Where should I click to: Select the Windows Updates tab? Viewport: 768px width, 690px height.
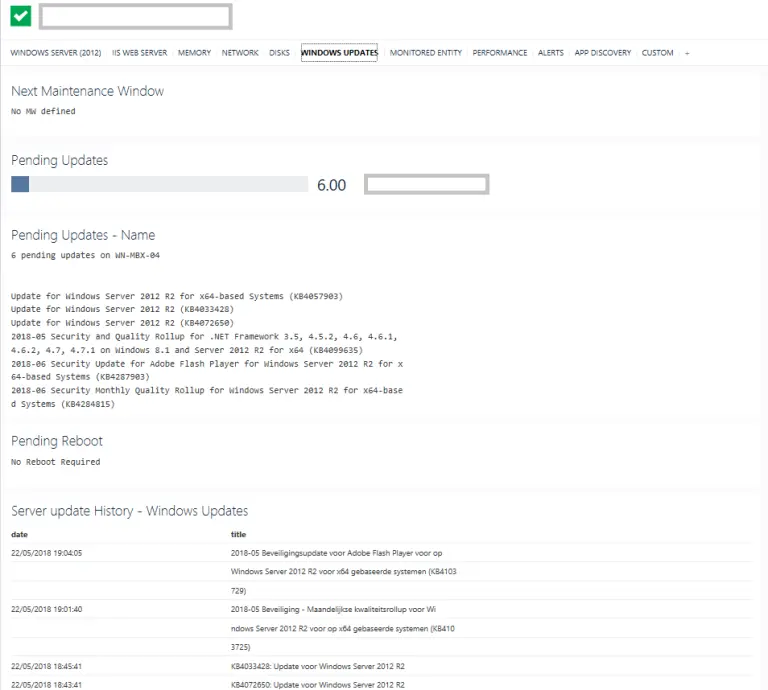pos(339,53)
